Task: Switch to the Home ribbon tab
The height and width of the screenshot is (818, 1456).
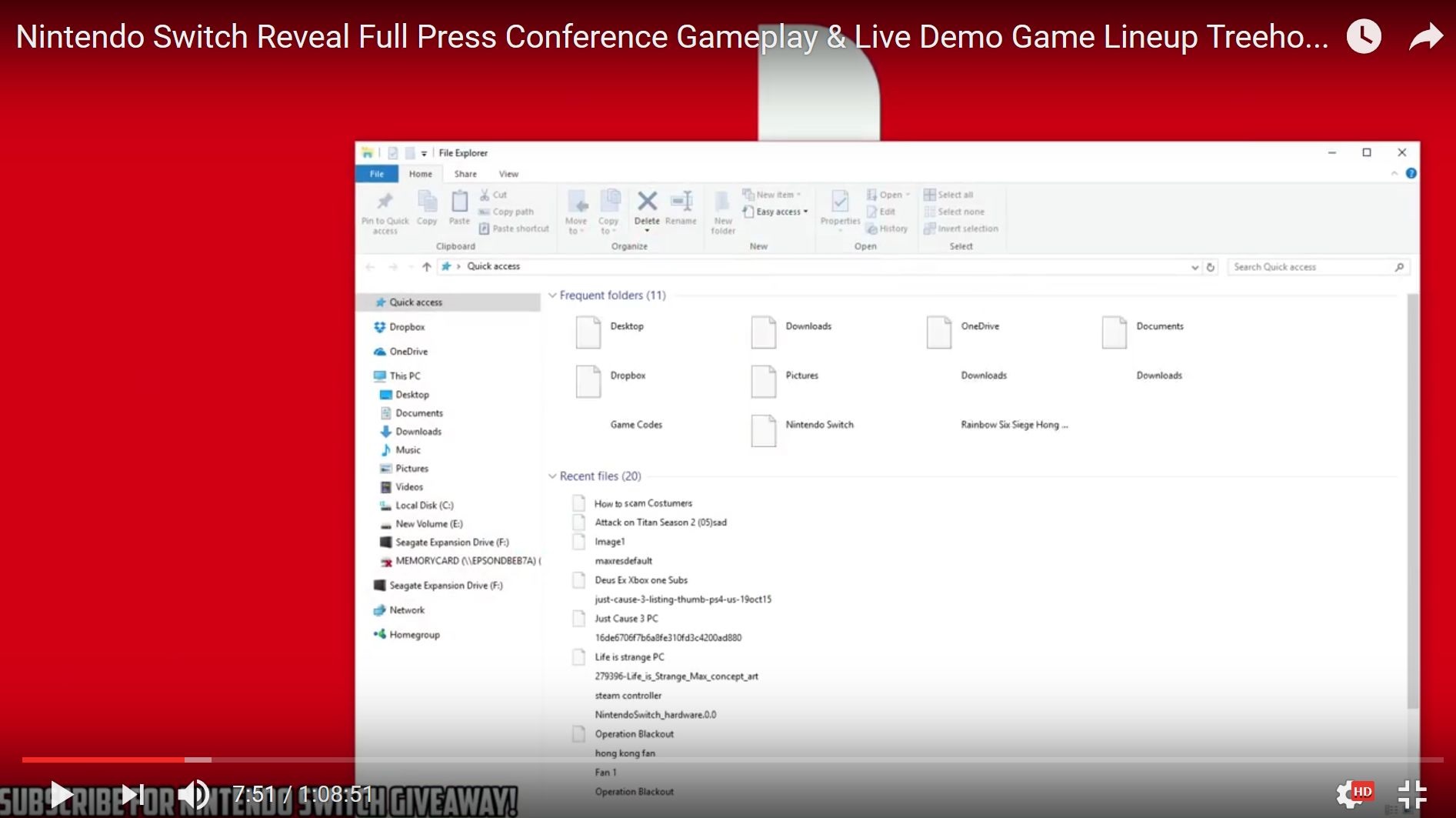Action: (421, 174)
